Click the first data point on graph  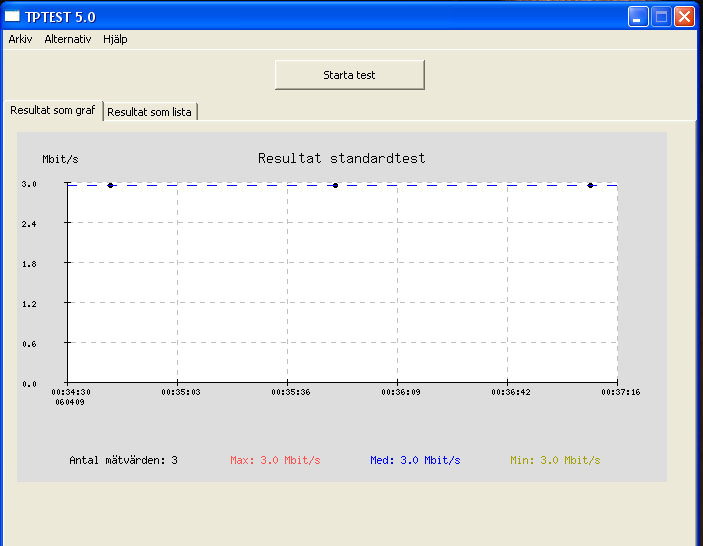point(110,185)
